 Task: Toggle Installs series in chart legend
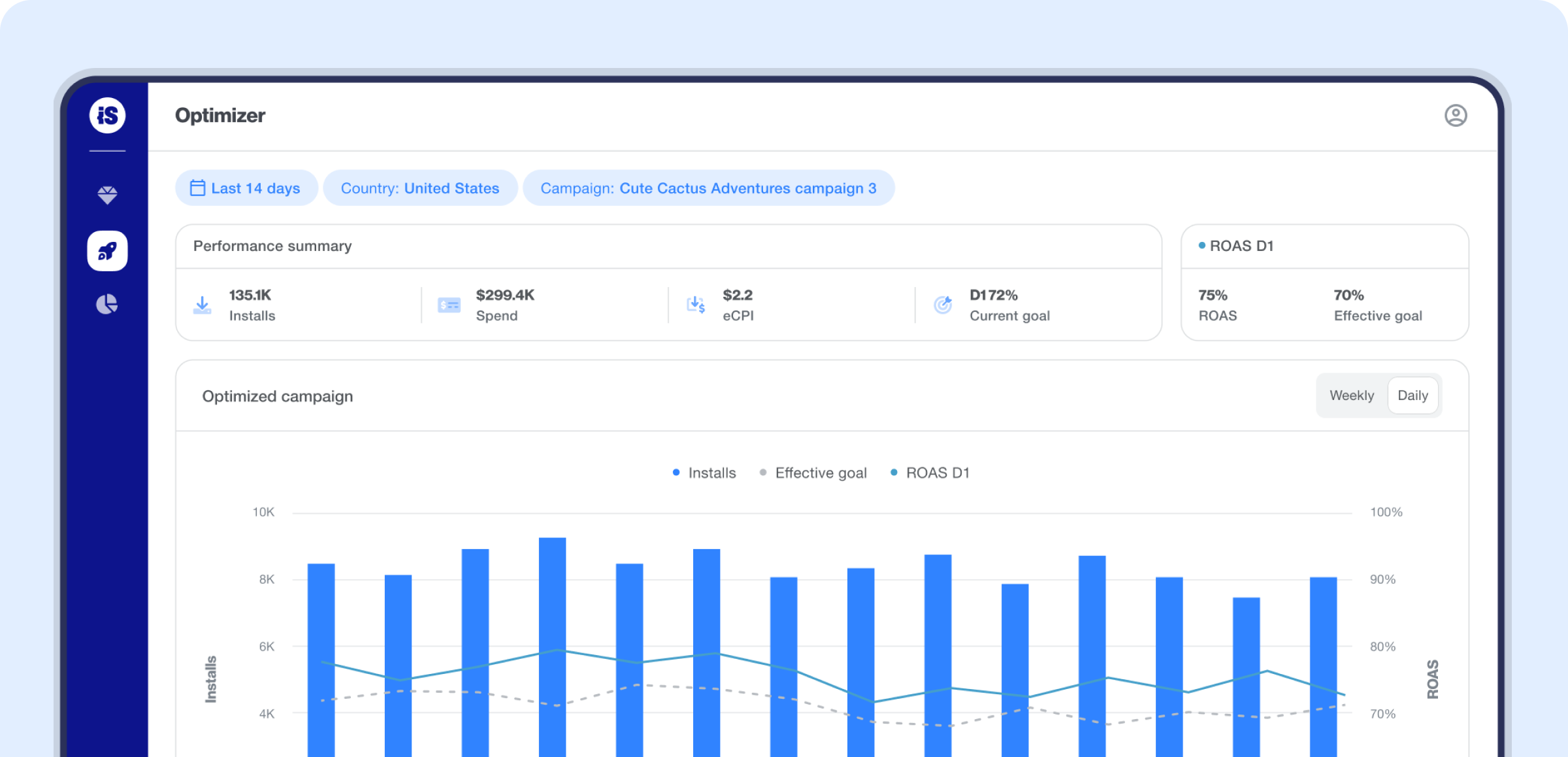[x=704, y=473]
